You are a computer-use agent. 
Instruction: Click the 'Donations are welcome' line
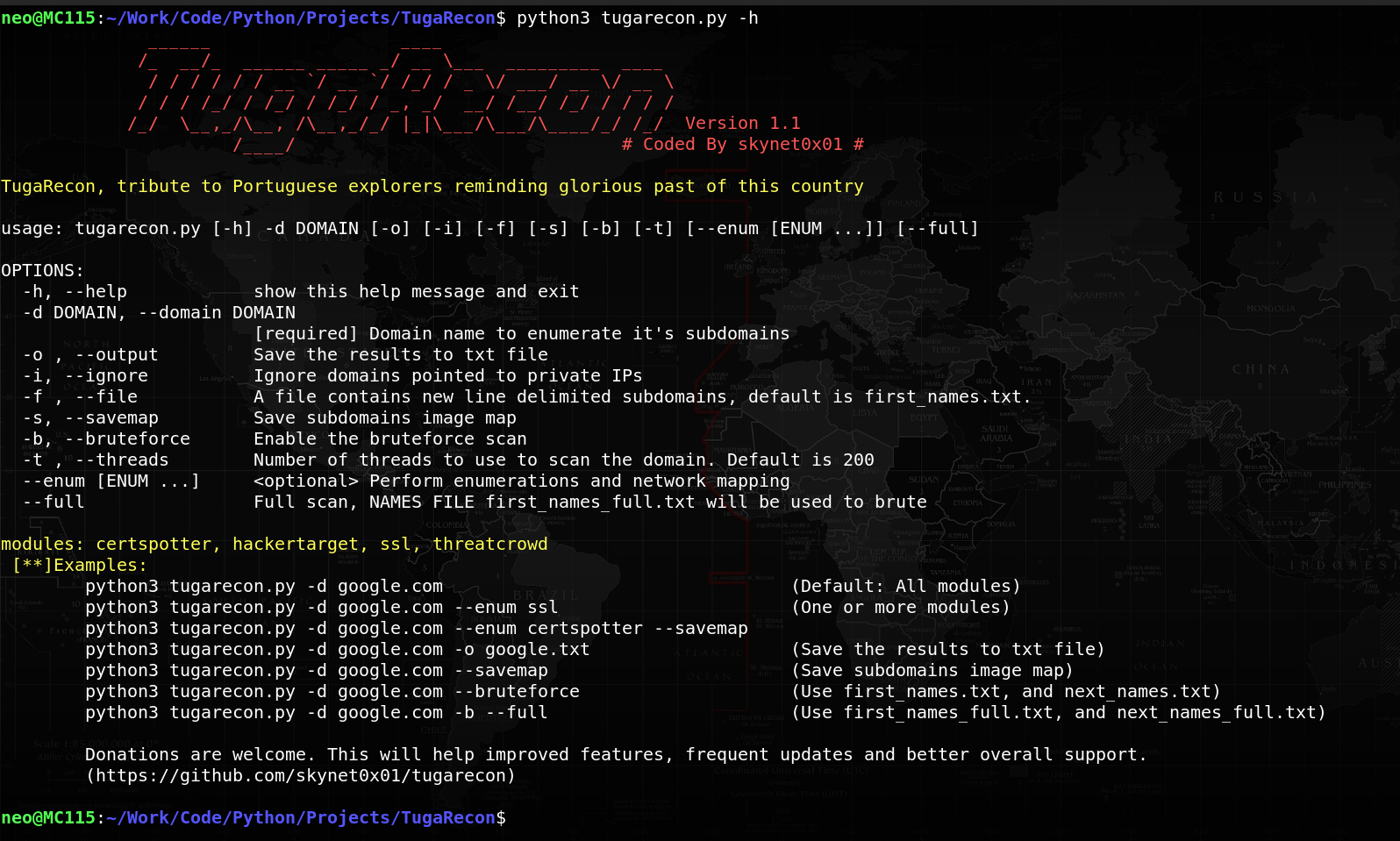click(617, 754)
